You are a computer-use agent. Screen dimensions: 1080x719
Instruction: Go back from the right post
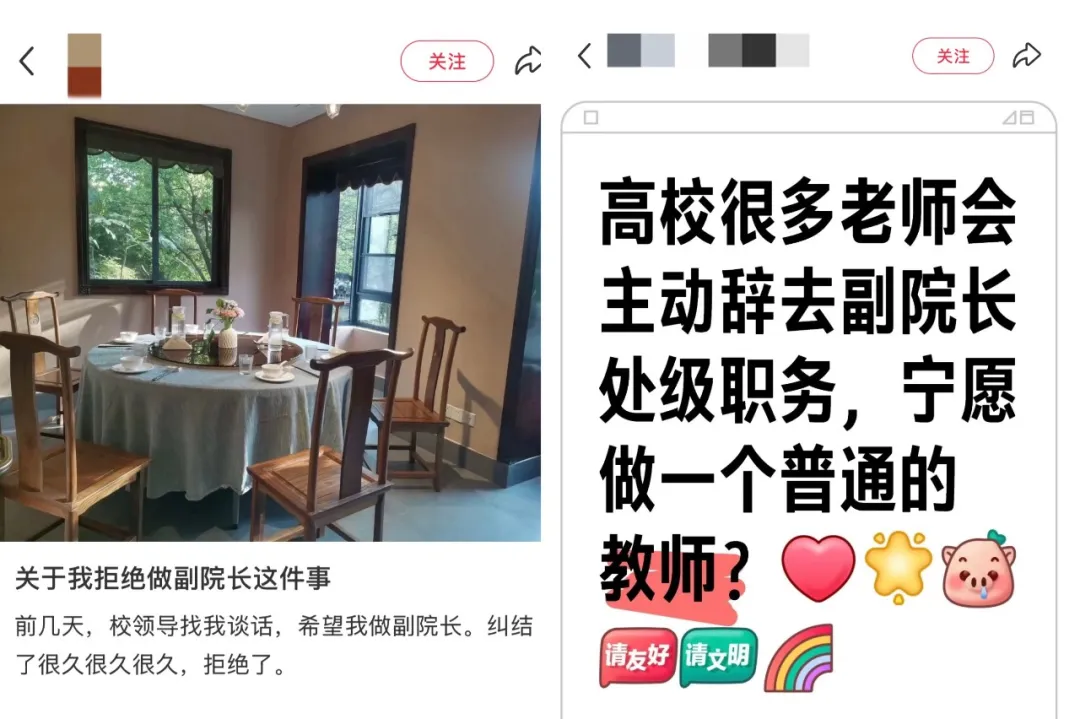tap(585, 55)
